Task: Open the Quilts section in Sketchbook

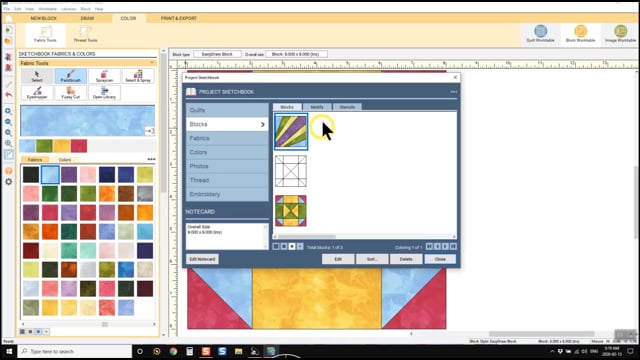Action: 227,110
